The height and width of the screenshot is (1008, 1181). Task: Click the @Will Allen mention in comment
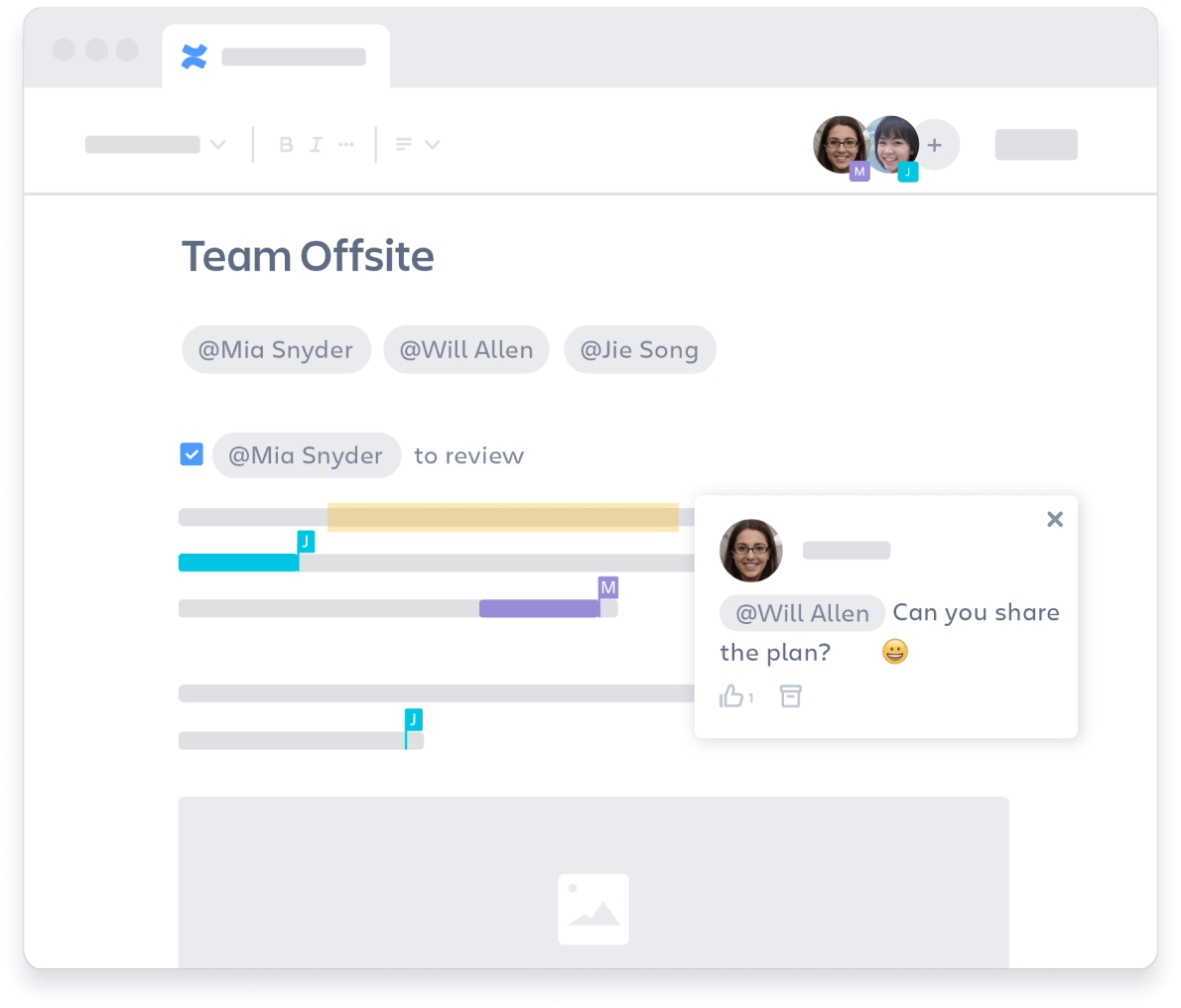coord(802,613)
